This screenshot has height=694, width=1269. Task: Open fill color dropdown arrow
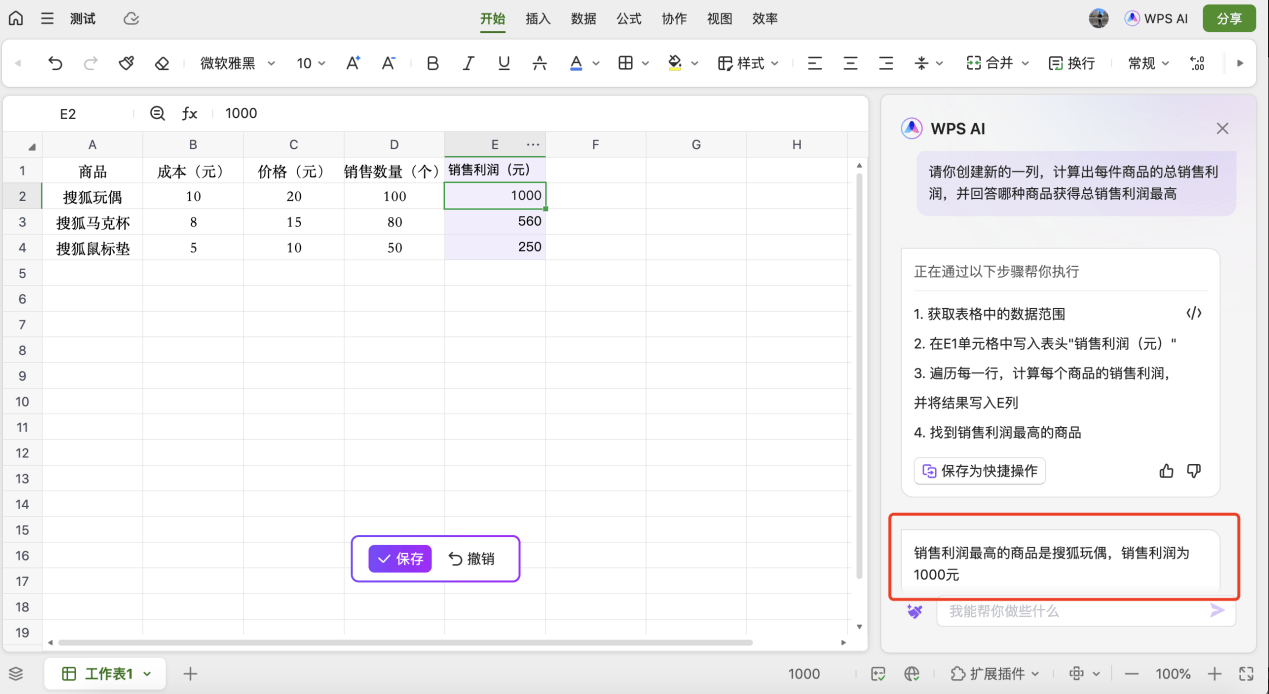click(695, 63)
